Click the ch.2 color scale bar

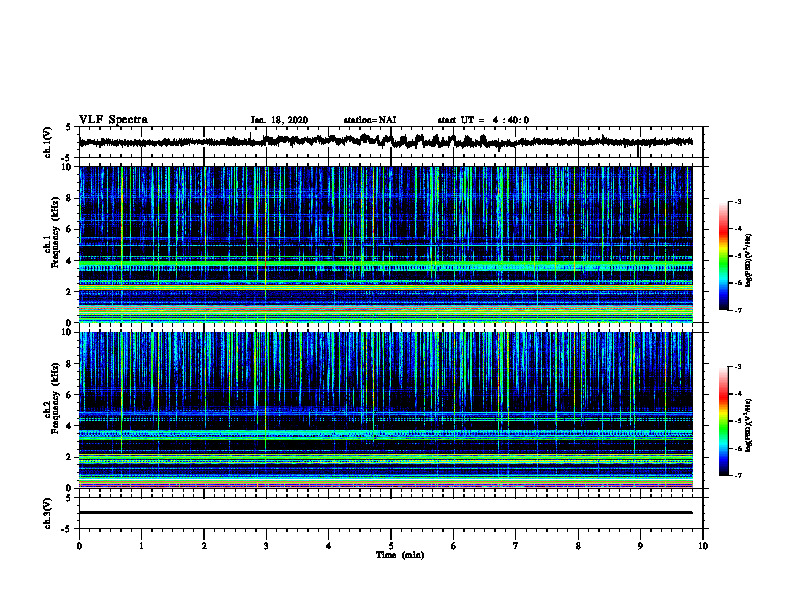(724, 421)
